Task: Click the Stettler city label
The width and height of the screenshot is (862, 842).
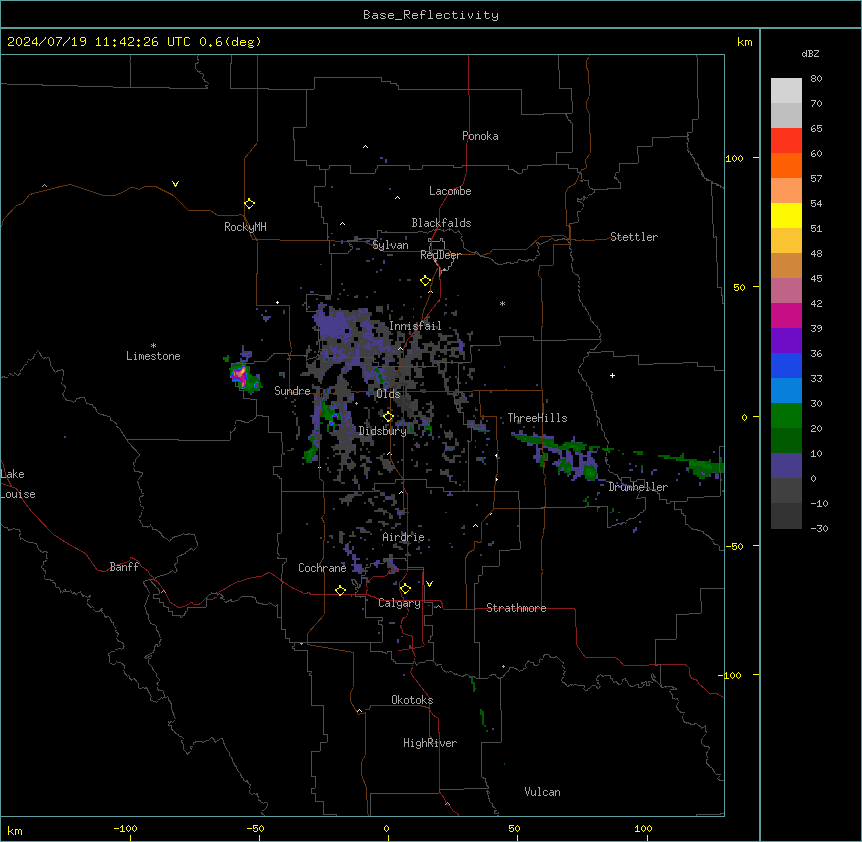Action: (634, 237)
